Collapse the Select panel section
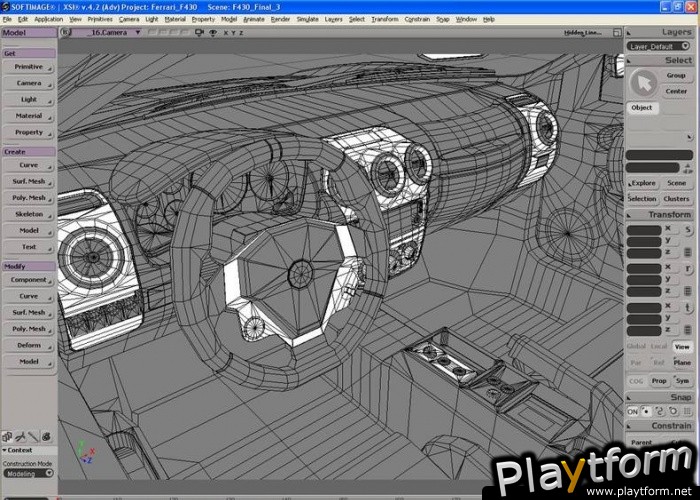 [x=629, y=61]
